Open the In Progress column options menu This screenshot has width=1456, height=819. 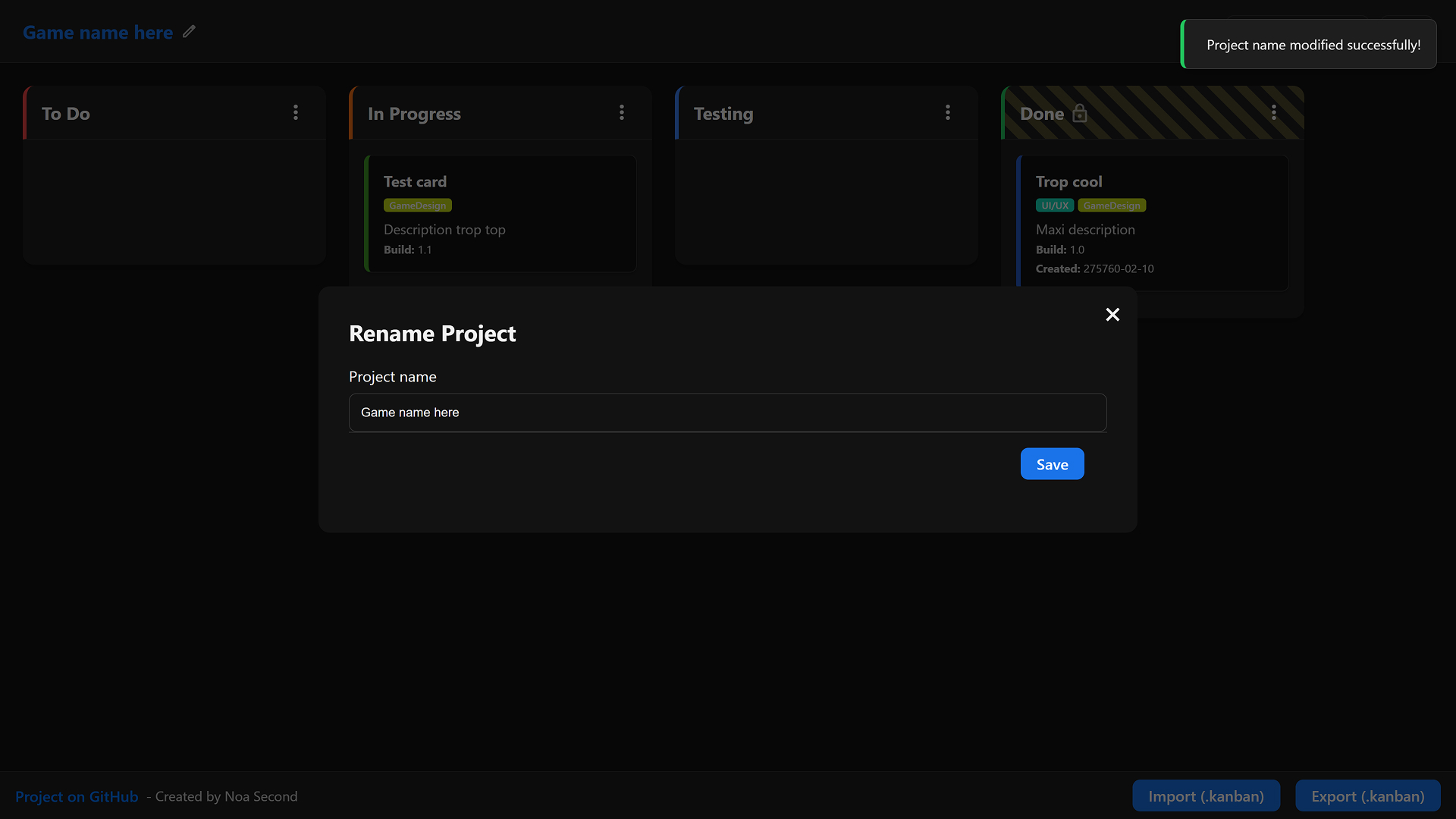click(622, 112)
